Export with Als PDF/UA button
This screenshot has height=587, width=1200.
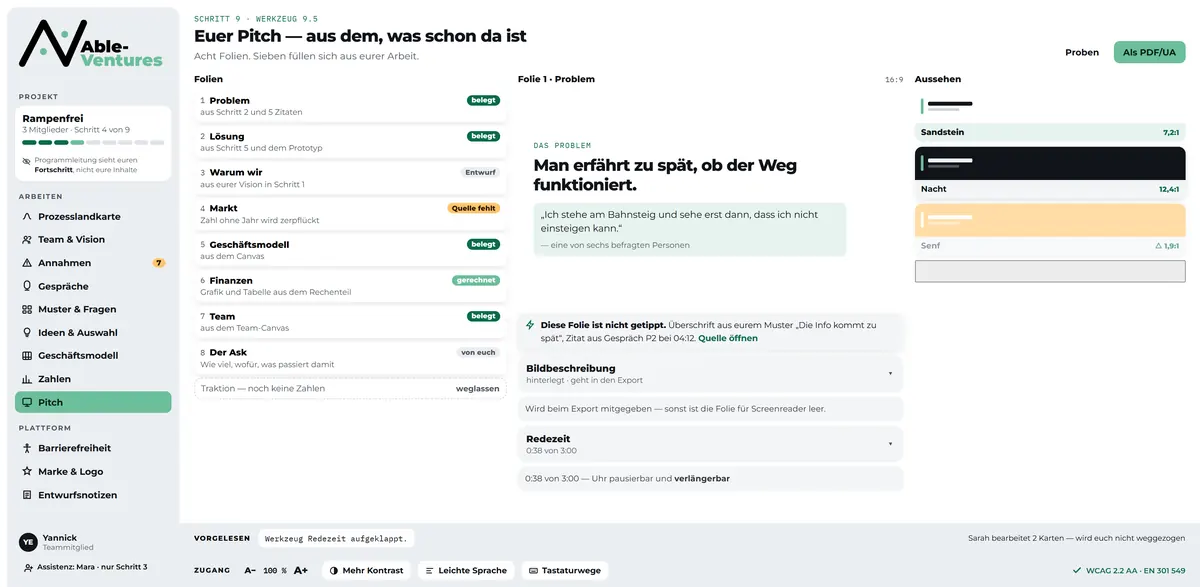pyautogui.click(x=1150, y=52)
